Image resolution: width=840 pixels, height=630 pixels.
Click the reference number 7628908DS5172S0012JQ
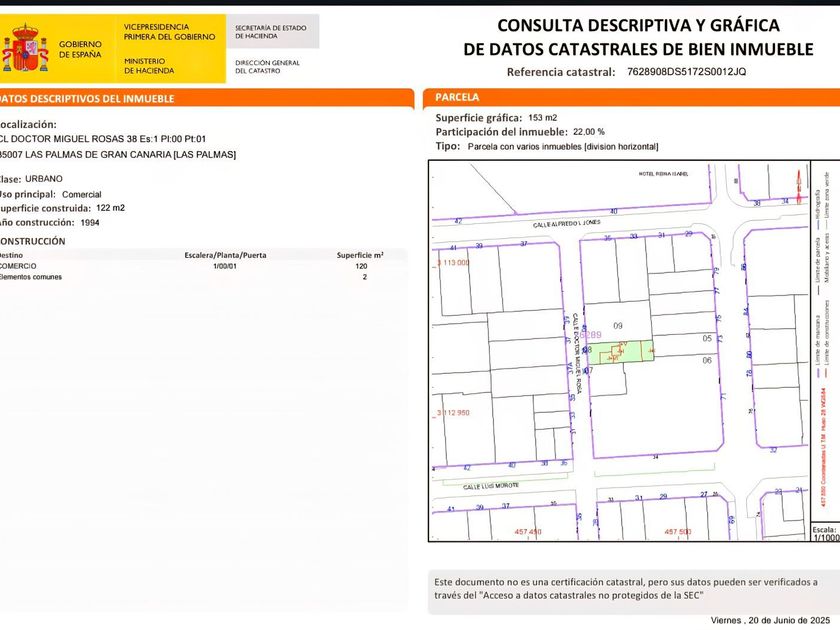pyautogui.click(x=686, y=72)
